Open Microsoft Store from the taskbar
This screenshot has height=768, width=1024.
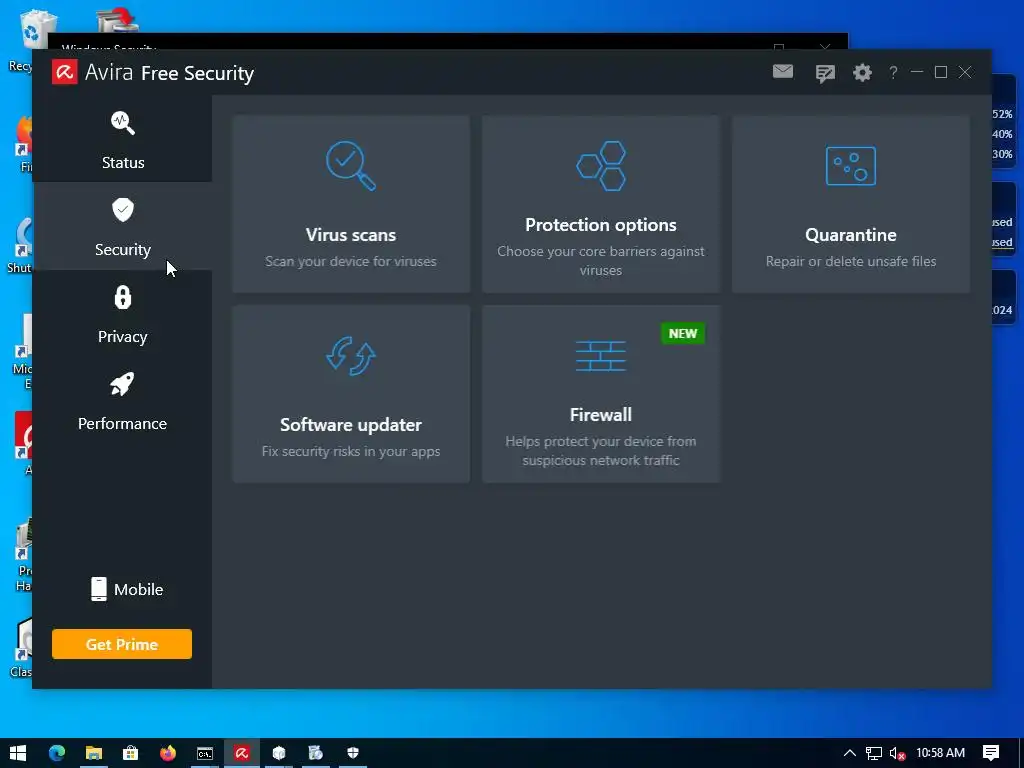[x=131, y=753]
